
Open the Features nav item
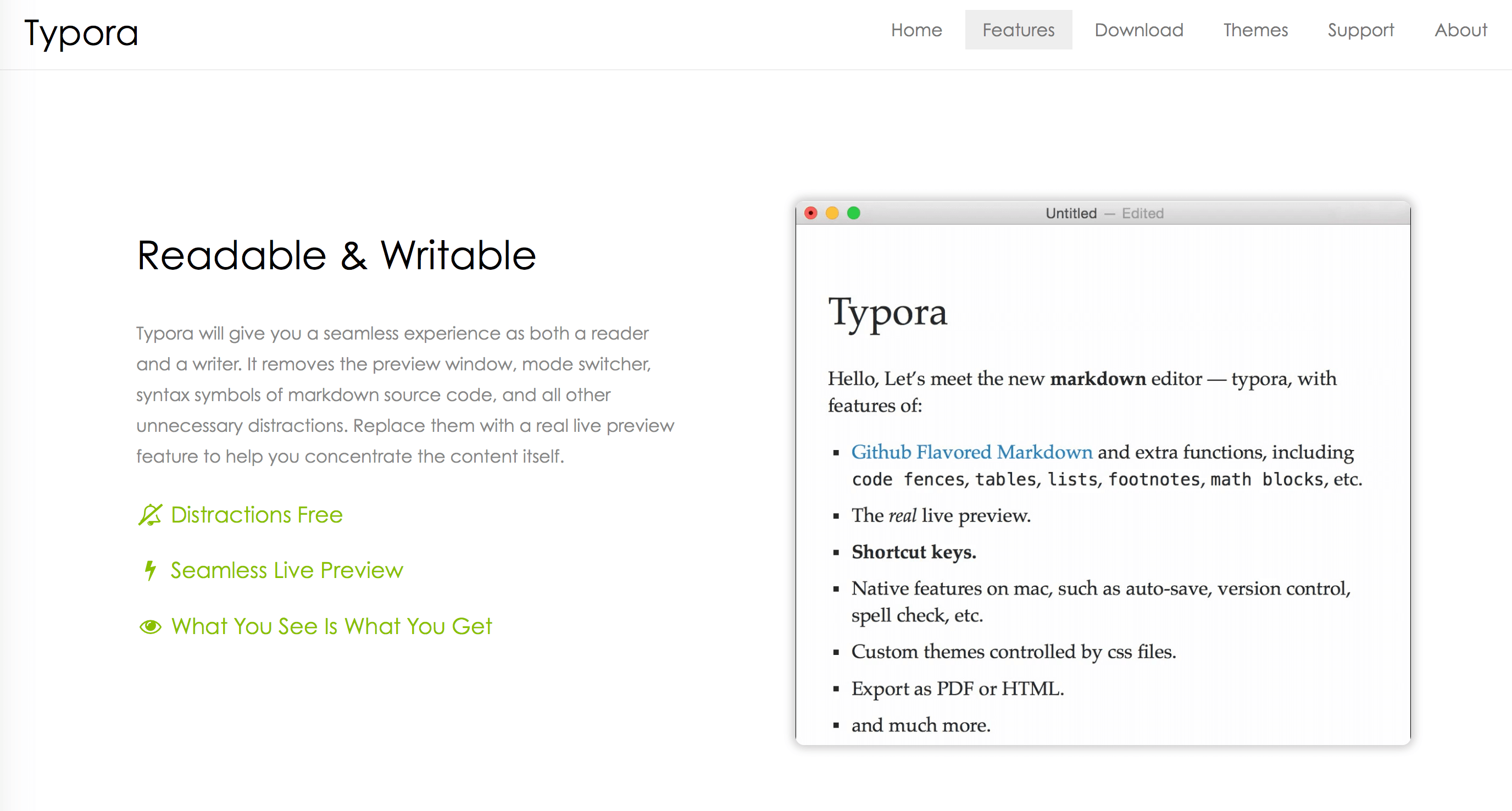[x=1019, y=30]
